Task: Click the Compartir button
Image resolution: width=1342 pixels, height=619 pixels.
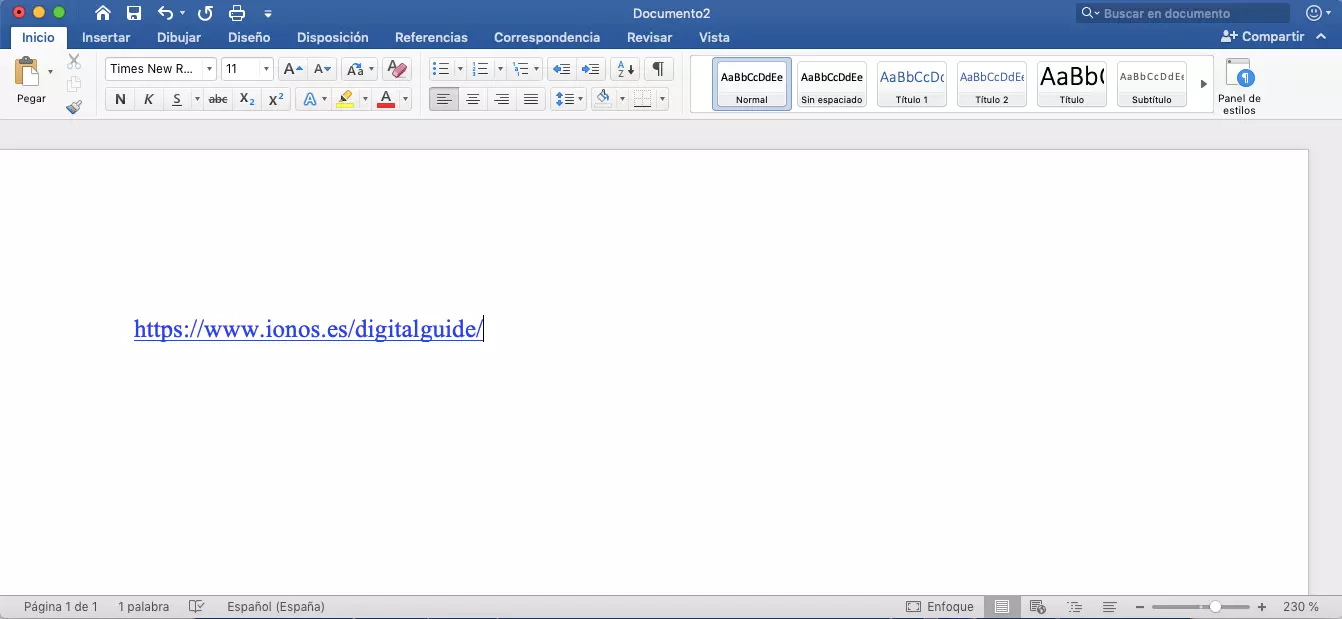Action: point(1263,37)
